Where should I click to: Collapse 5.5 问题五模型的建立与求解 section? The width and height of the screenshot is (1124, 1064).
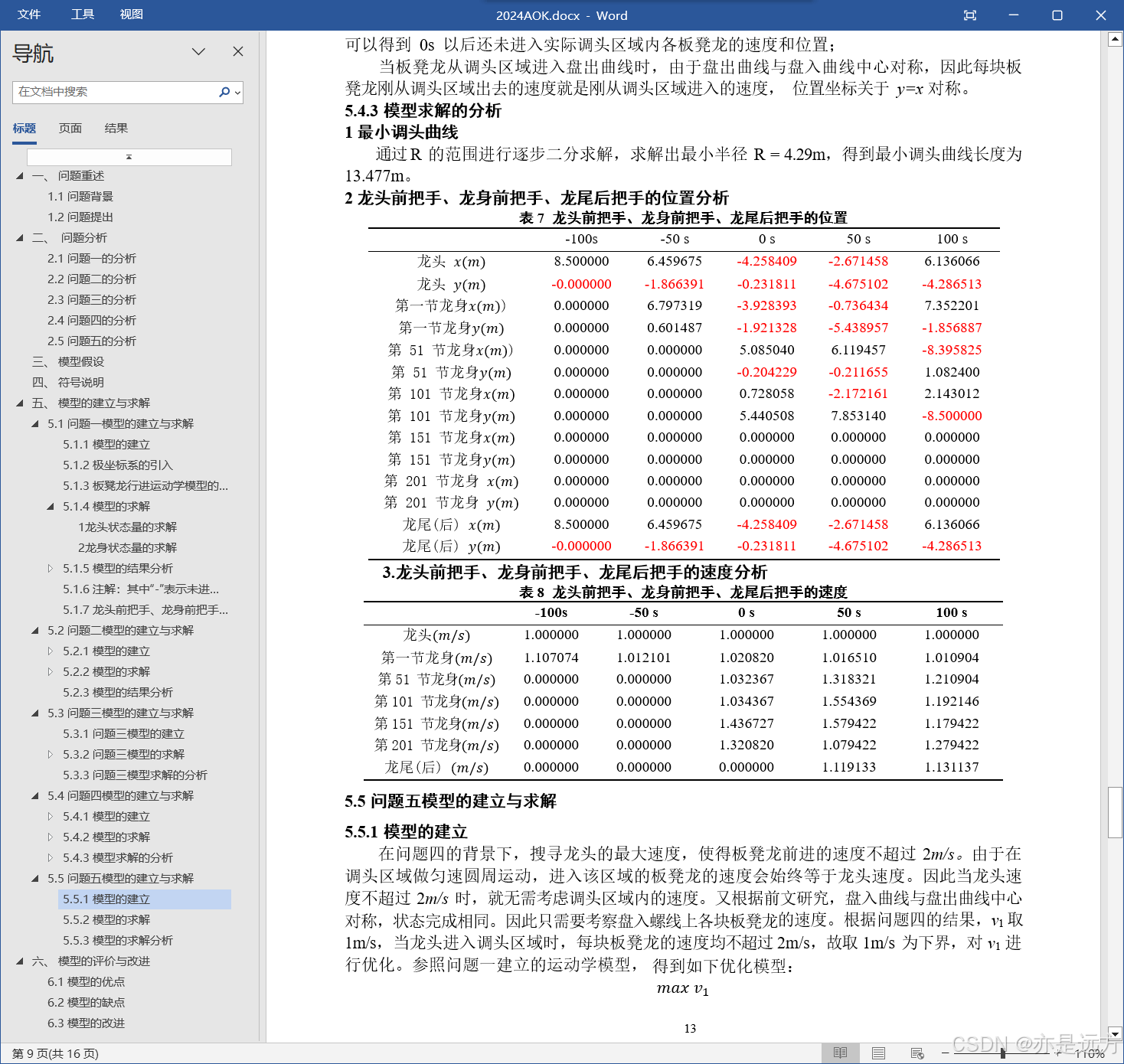(x=35, y=879)
